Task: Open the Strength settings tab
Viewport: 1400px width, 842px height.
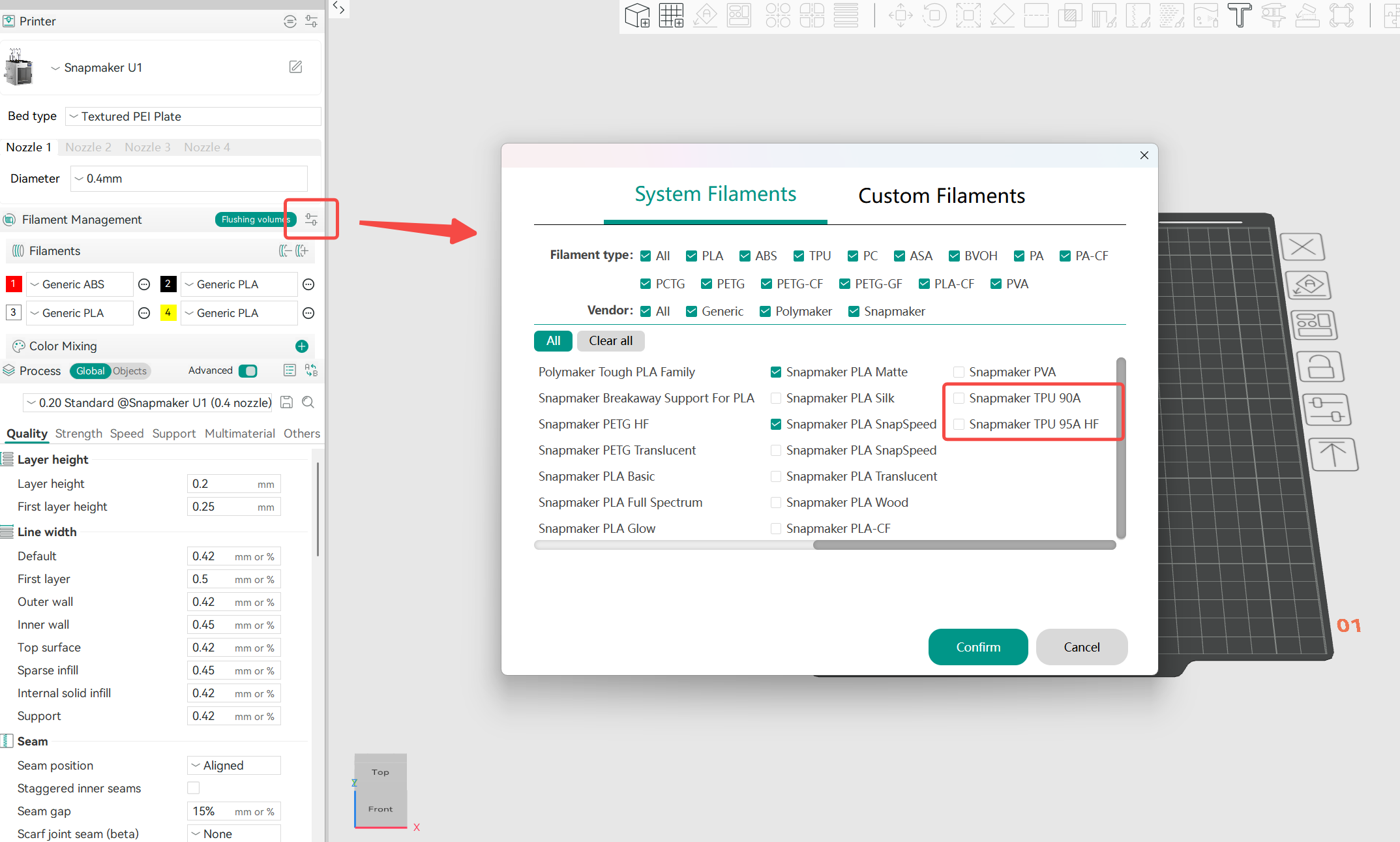Action: click(x=79, y=434)
